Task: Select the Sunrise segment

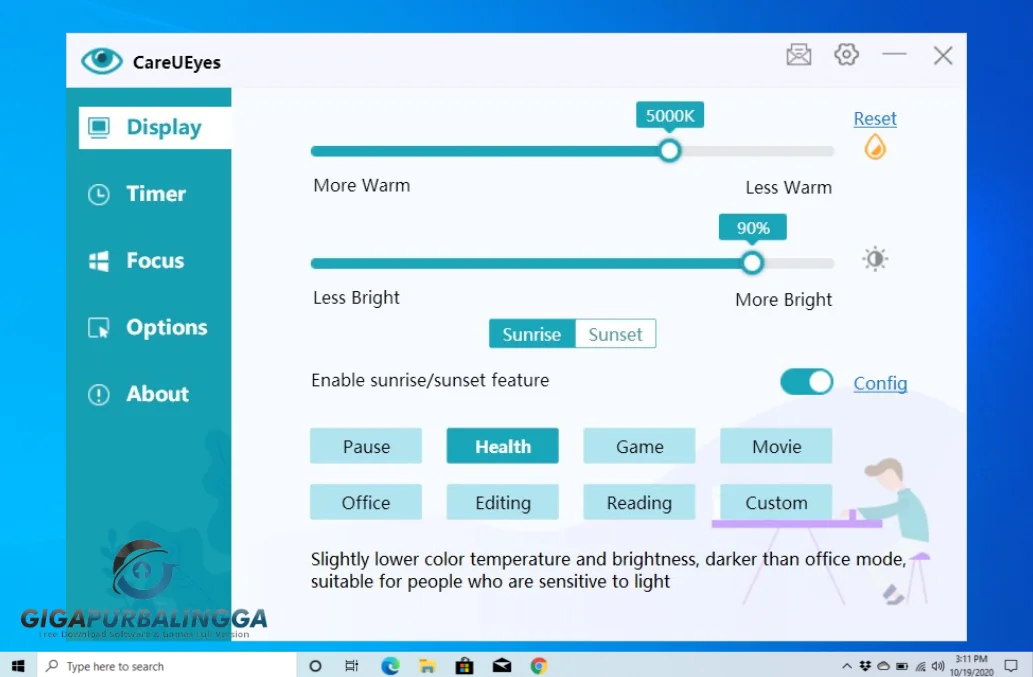Action: coord(532,334)
